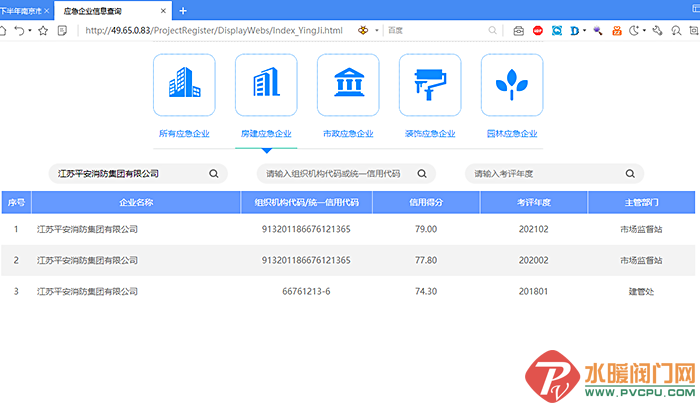Viewport: 700px width, 407px height.
Task: Click the red adblock toolbar icon
Action: pos(538,30)
